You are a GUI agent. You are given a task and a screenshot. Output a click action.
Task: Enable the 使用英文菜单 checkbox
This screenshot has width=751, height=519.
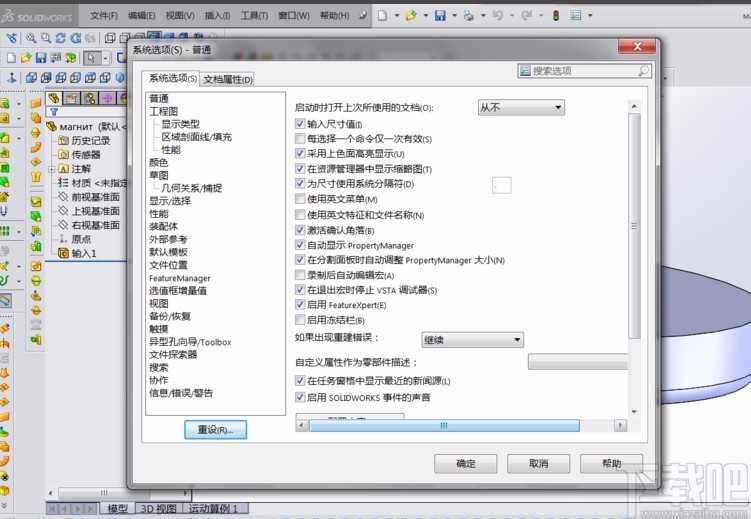tap(300, 199)
